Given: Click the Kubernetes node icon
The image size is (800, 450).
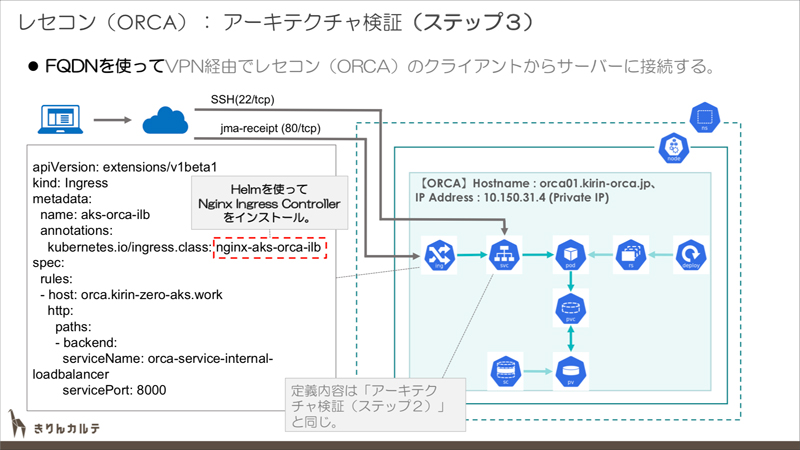Looking at the screenshot, I should click(673, 148).
